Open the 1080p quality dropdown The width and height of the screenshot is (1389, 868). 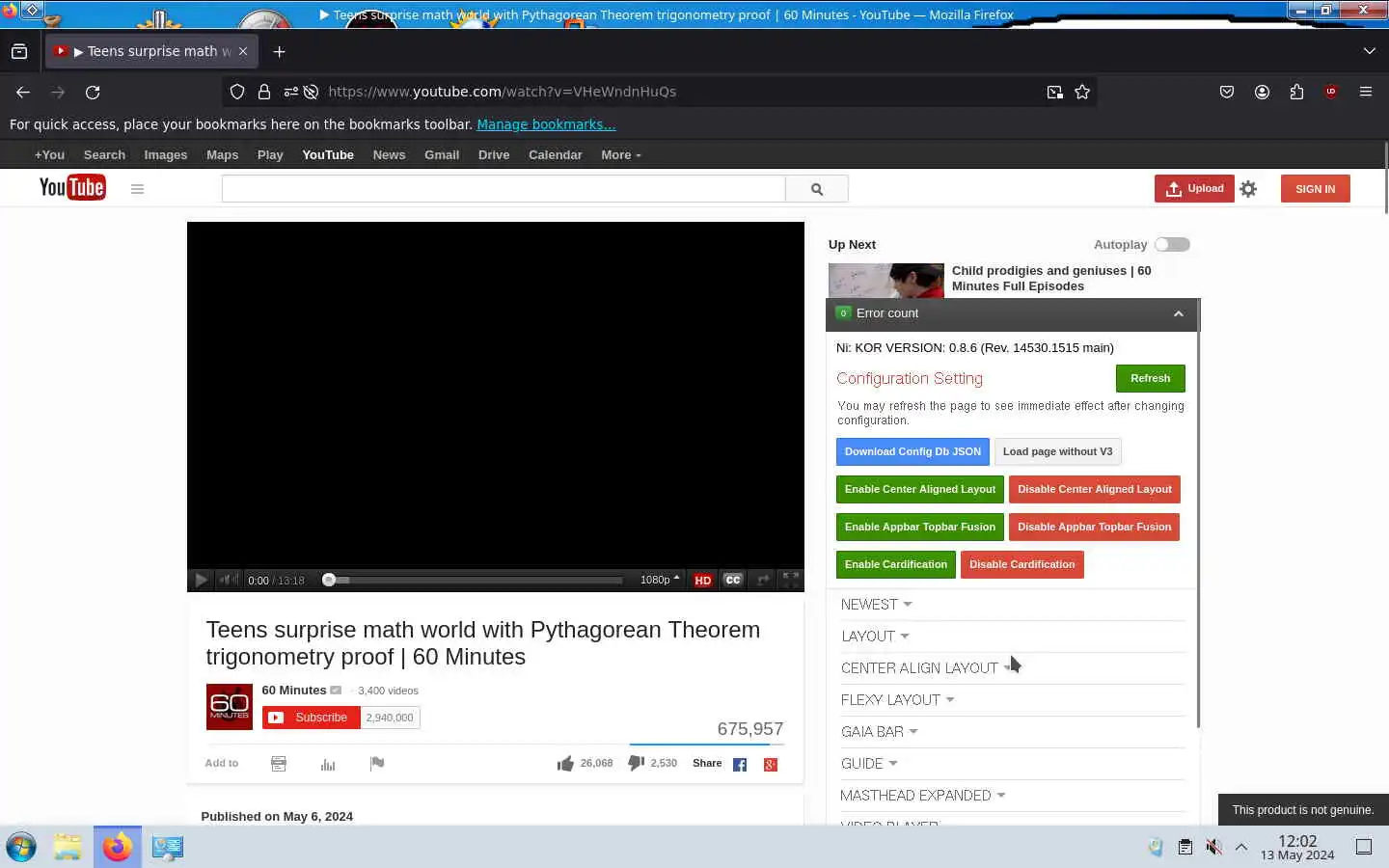click(x=660, y=580)
